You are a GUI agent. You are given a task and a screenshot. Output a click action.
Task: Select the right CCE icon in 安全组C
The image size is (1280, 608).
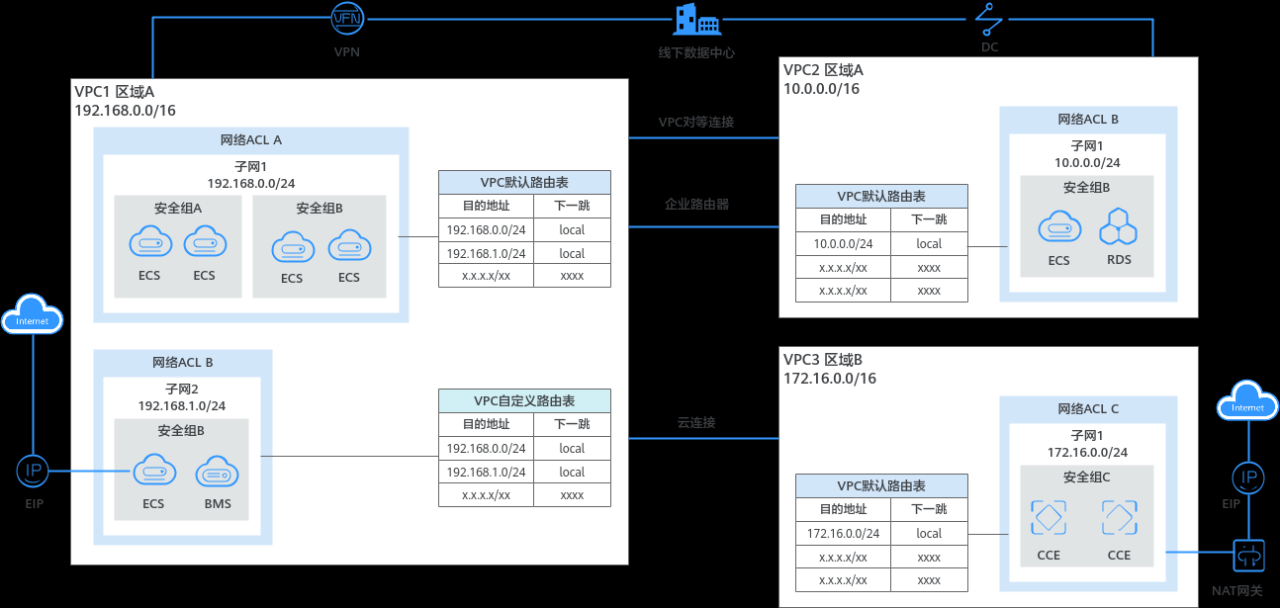coord(1119,518)
